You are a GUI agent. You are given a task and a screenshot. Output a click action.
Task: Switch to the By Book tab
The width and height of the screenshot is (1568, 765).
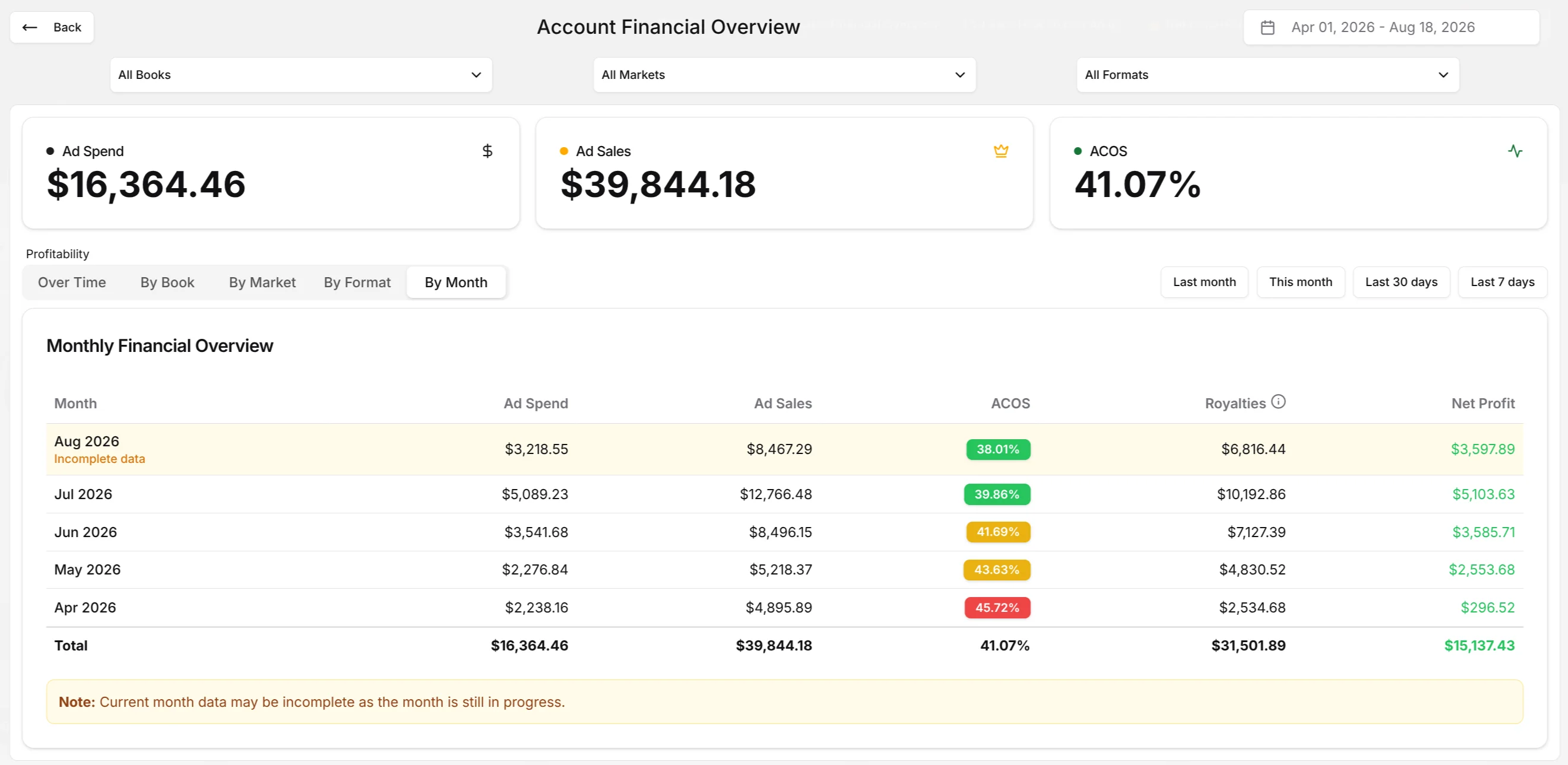coord(167,282)
